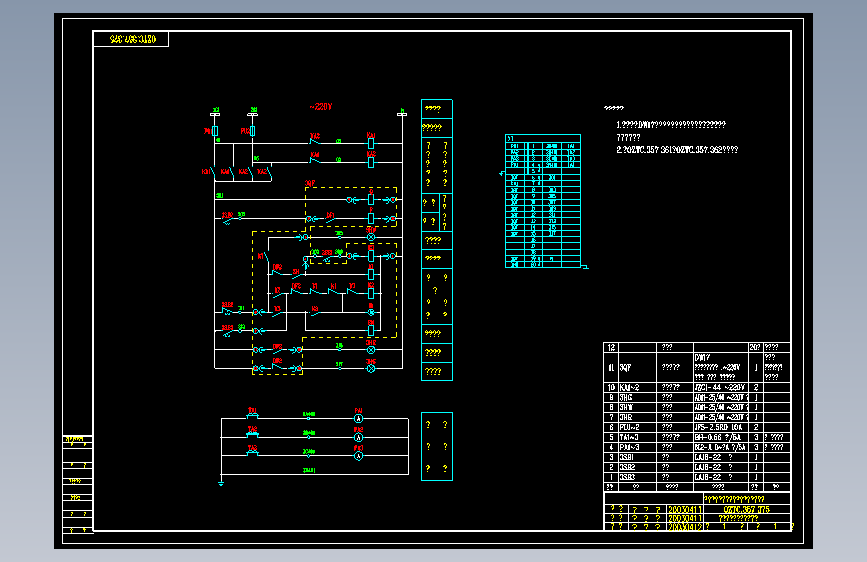Select the 3QF breaker label
The height and width of the screenshot is (562, 867).
click(310, 183)
